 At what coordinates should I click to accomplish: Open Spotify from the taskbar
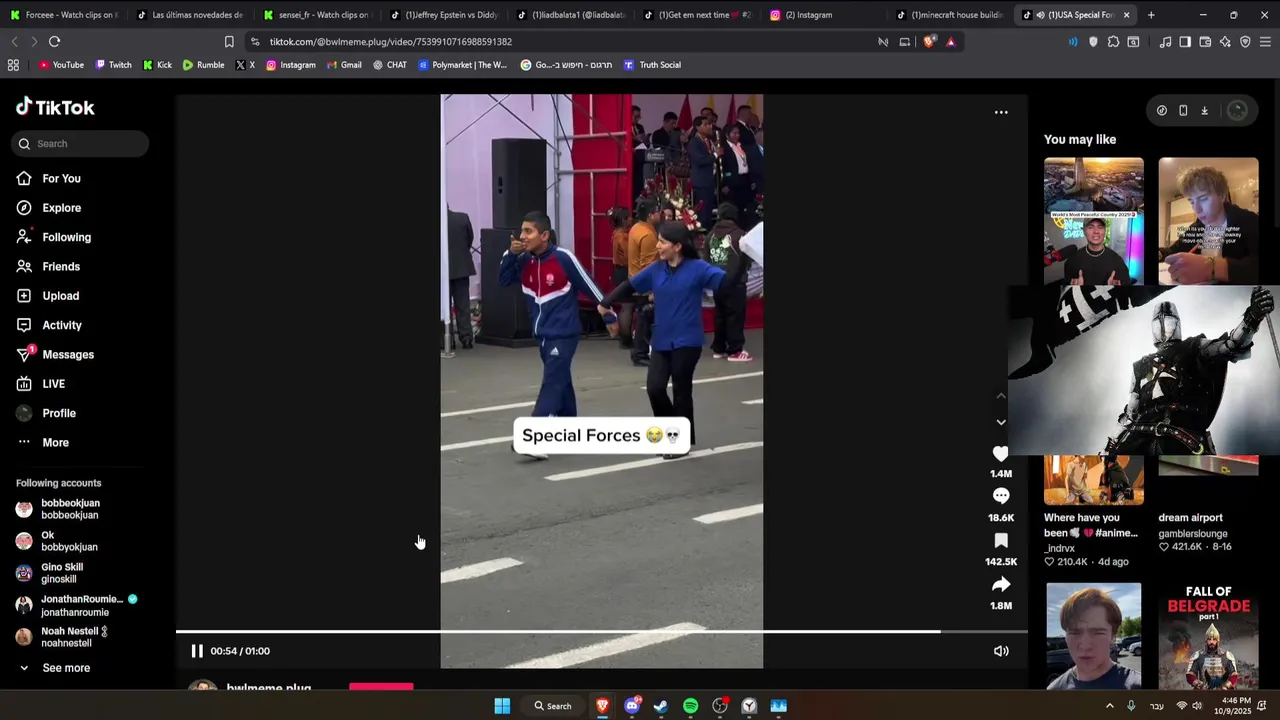click(x=690, y=706)
